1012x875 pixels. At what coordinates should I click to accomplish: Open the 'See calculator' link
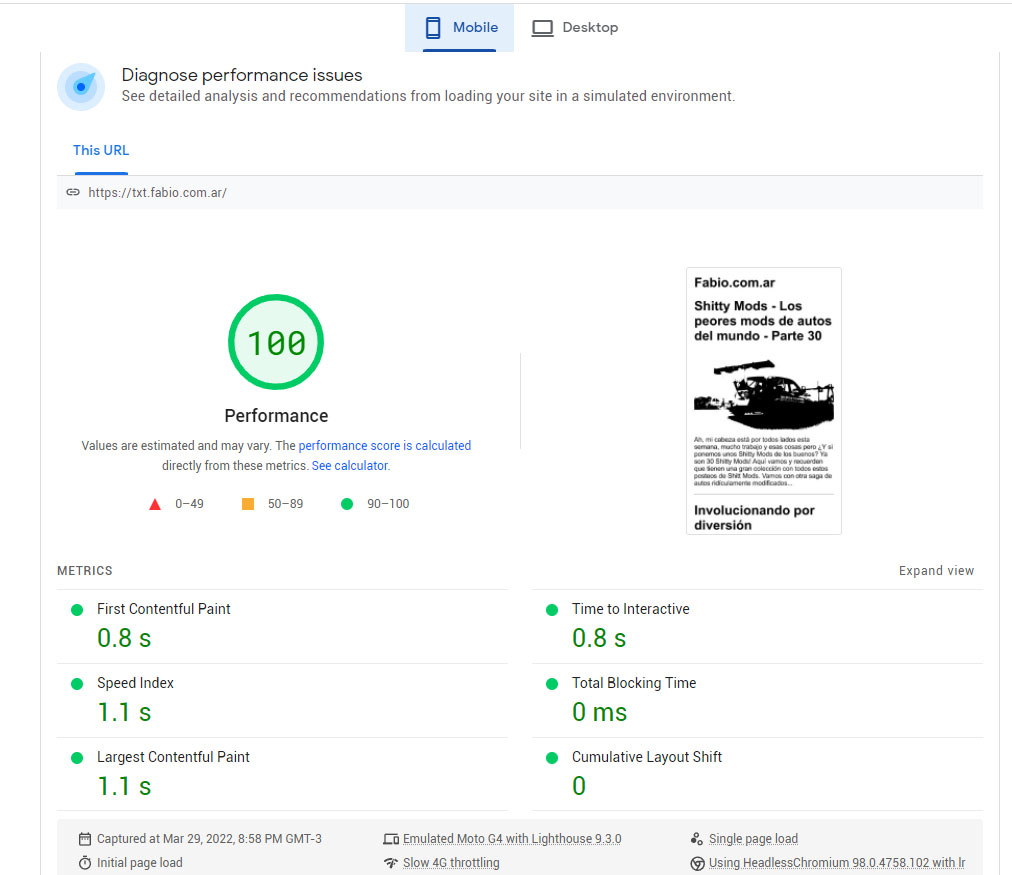pyautogui.click(x=350, y=465)
